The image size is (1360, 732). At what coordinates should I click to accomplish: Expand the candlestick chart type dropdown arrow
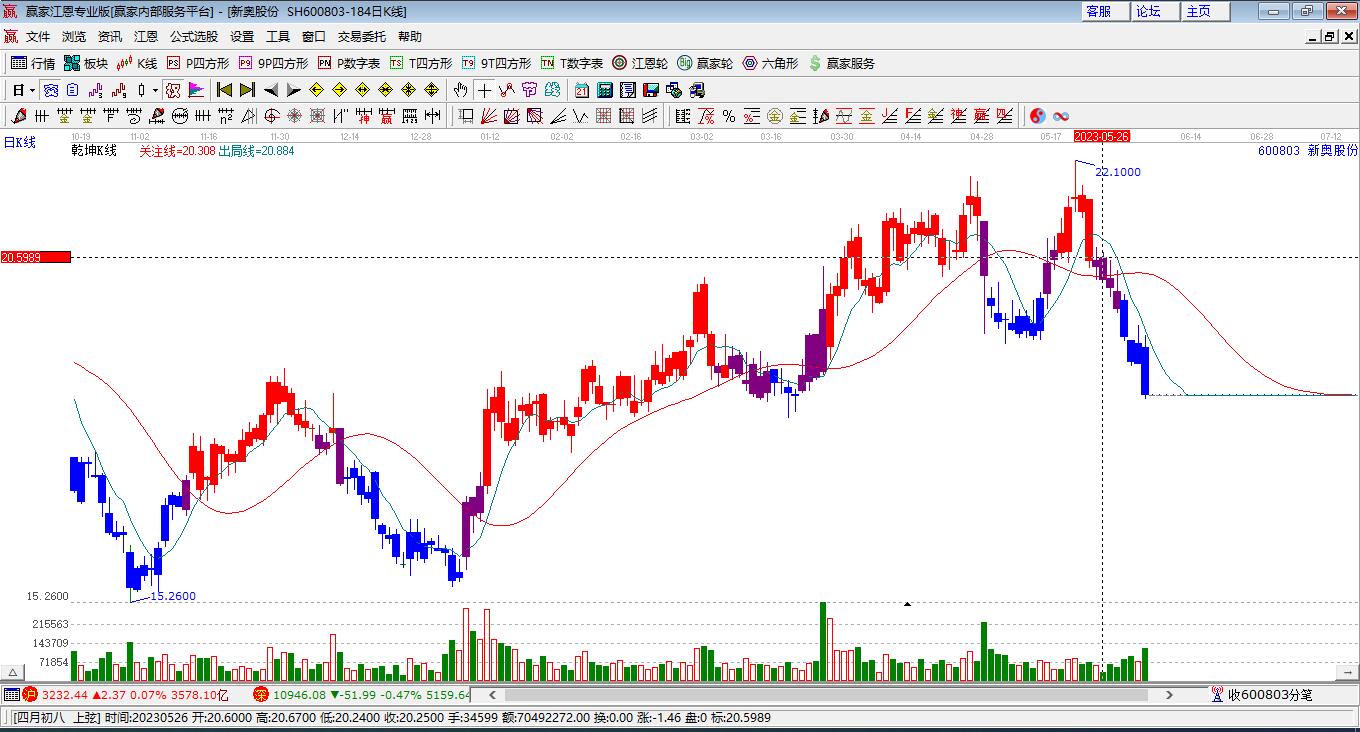(x=155, y=90)
